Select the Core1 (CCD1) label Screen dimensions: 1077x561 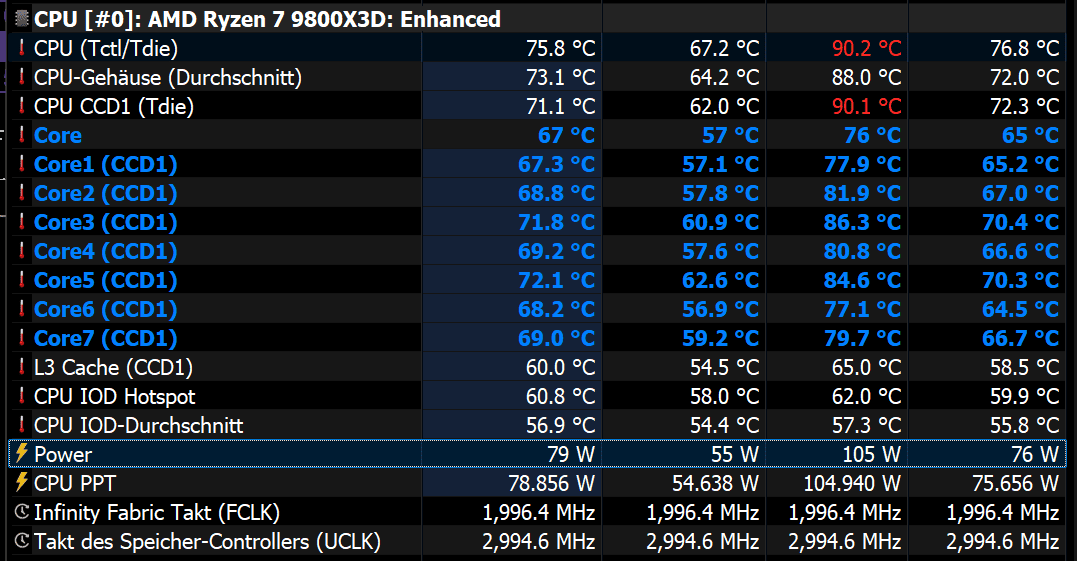(106, 164)
